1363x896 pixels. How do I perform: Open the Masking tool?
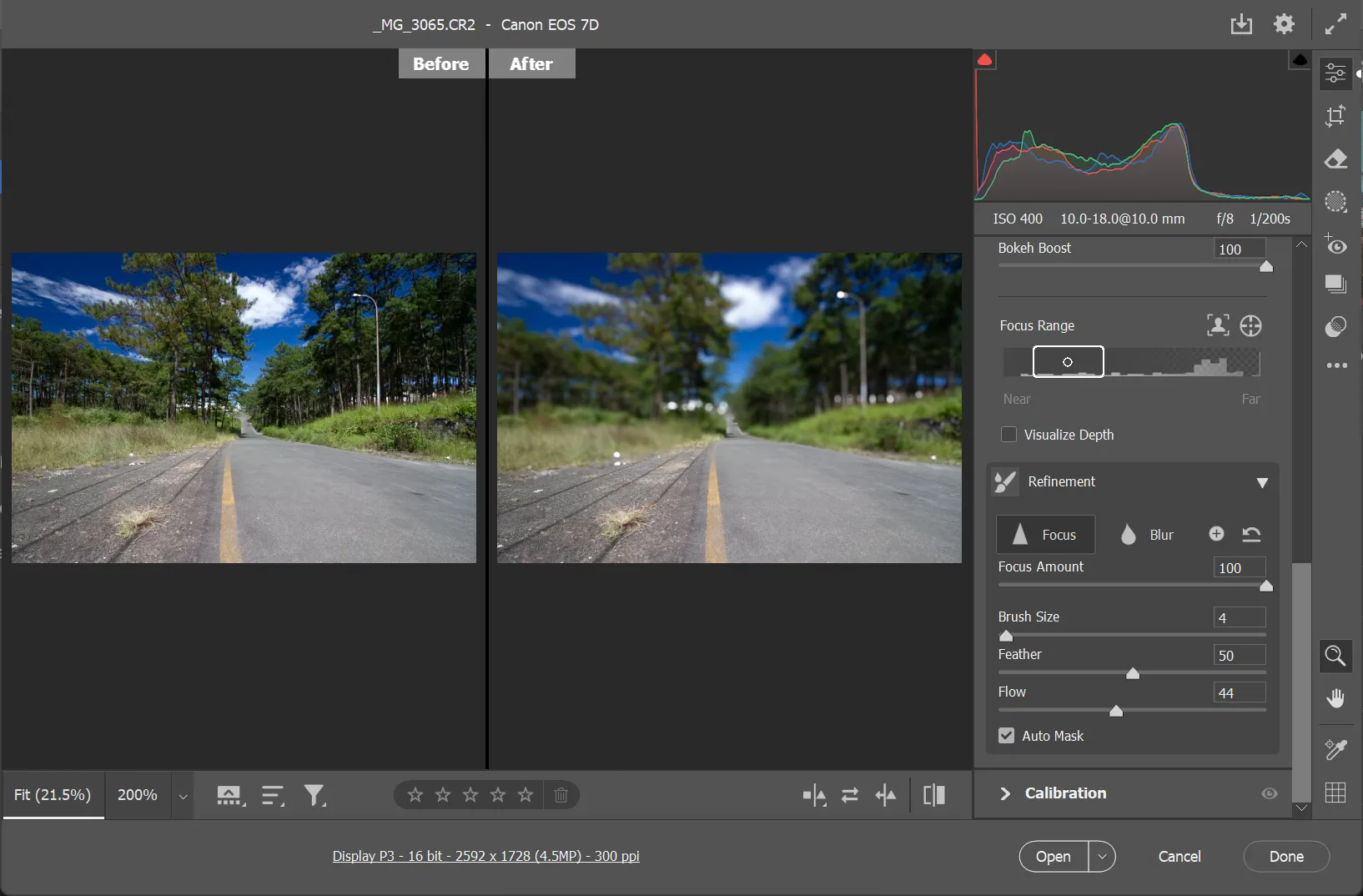[1336, 202]
